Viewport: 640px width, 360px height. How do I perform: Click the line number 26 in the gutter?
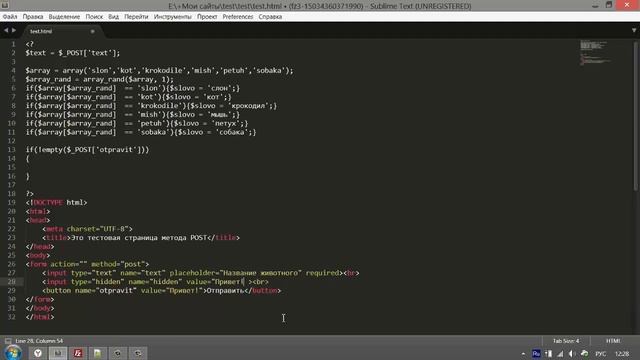click(x=11, y=264)
